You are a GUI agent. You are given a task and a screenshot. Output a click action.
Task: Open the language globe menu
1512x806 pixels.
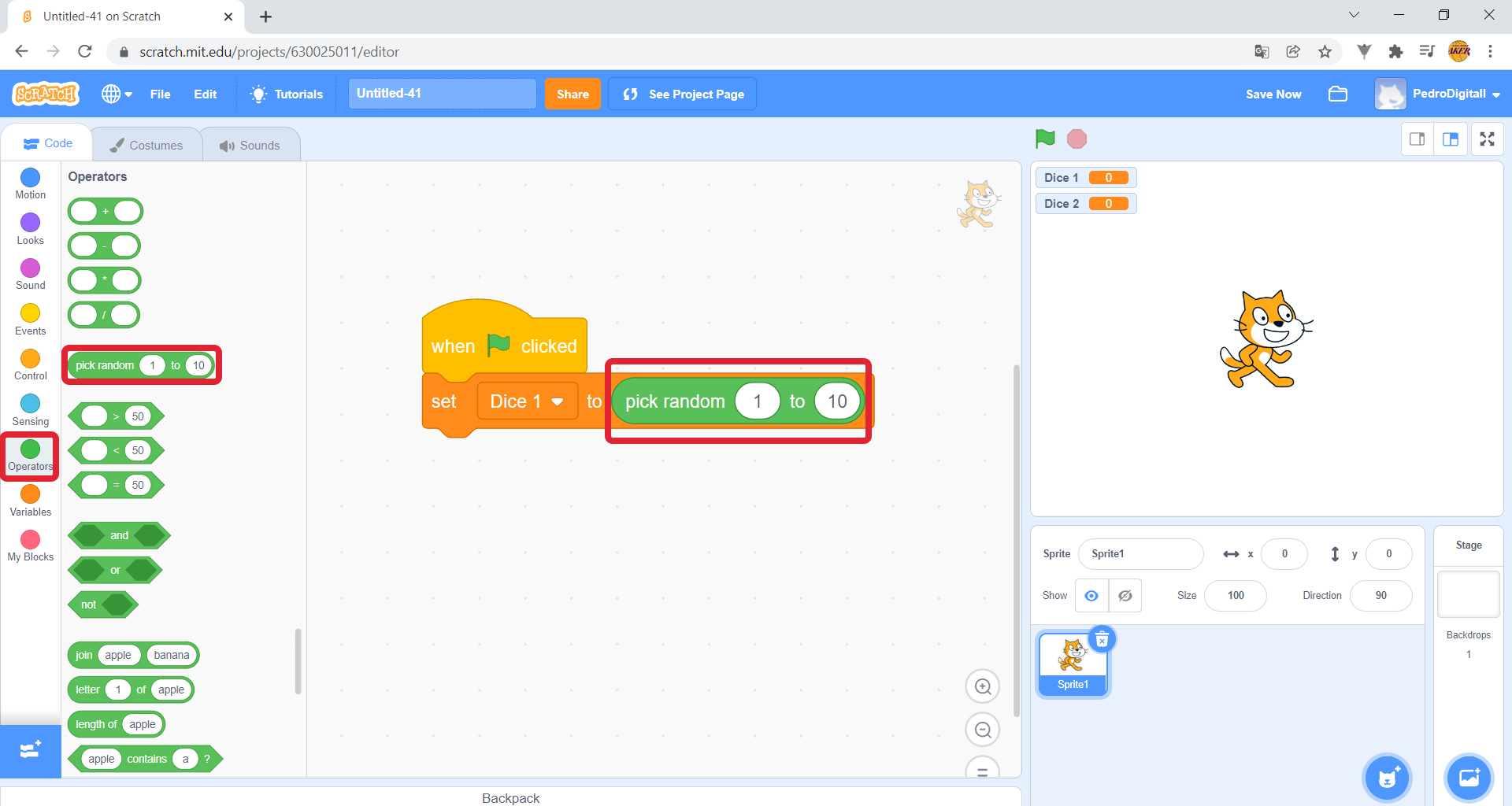click(117, 94)
